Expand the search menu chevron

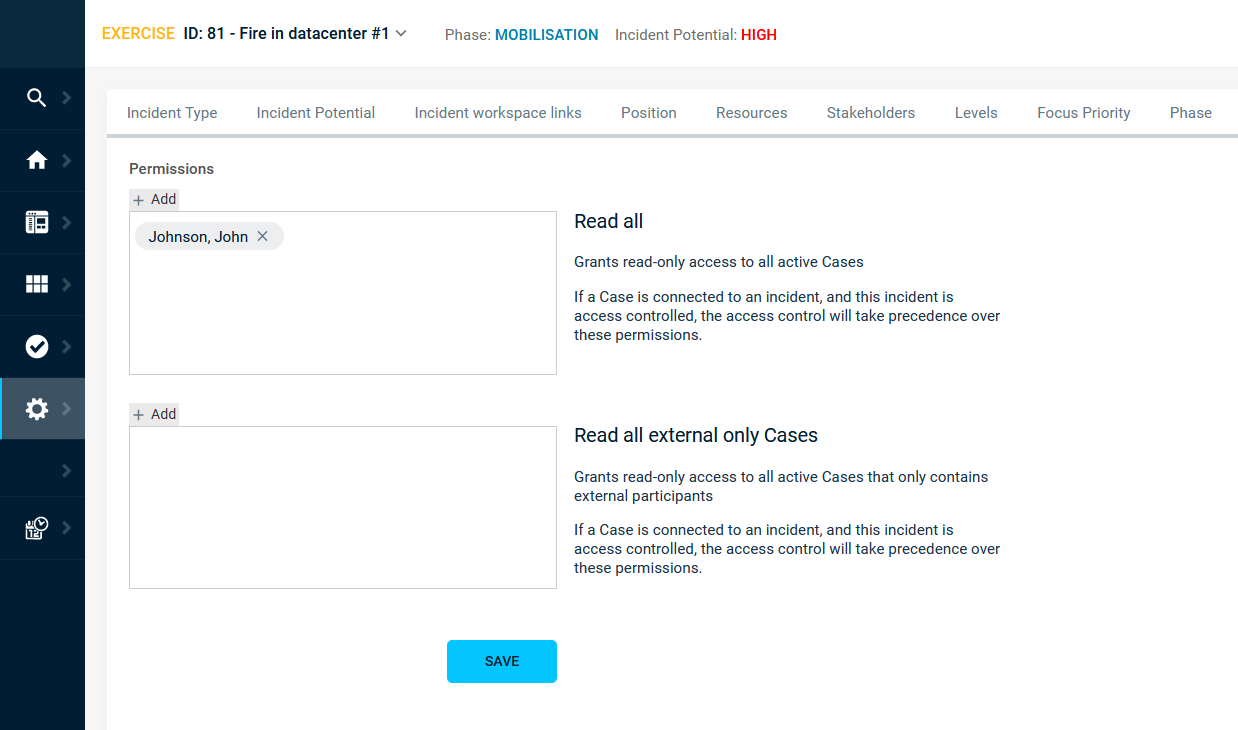pyautogui.click(x=66, y=97)
